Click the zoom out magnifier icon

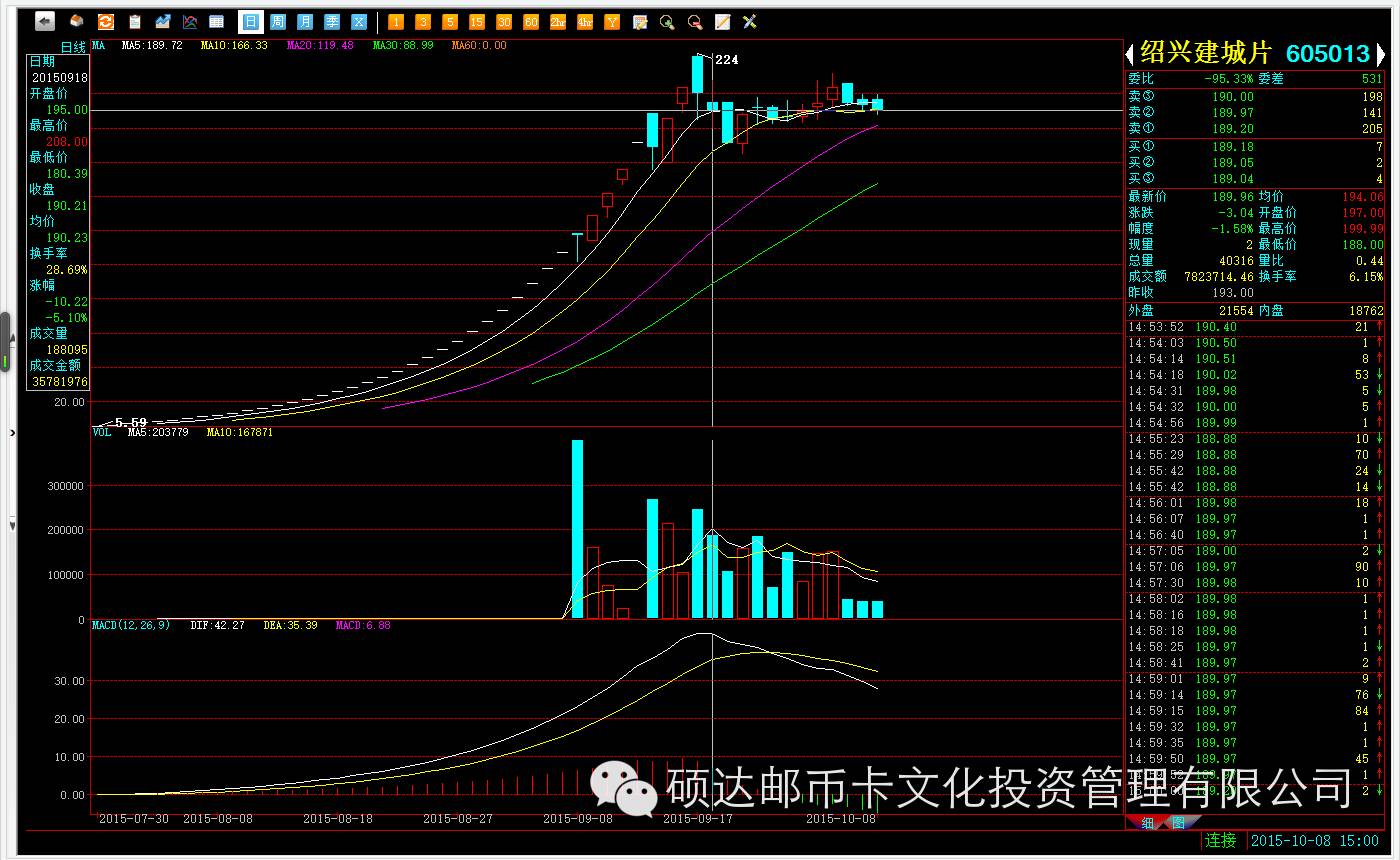[694, 21]
